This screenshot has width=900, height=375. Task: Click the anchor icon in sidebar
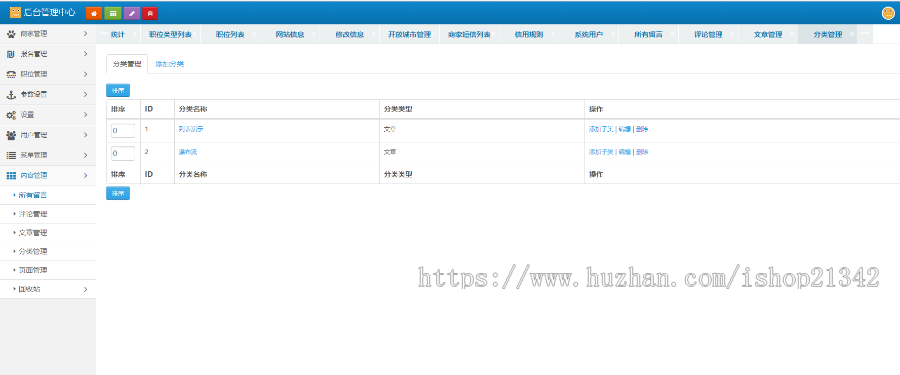tap(11, 94)
